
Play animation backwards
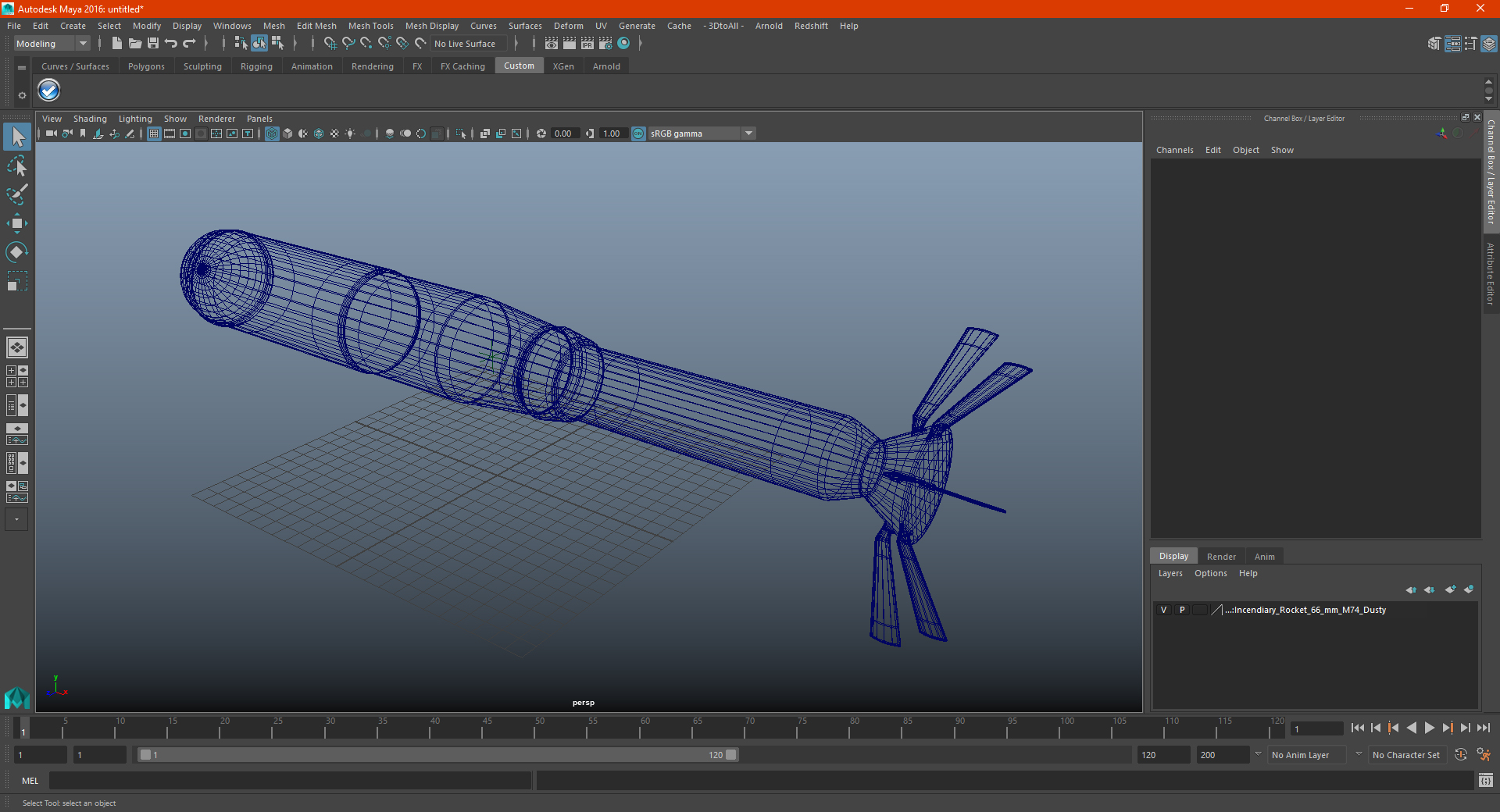point(1412,728)
